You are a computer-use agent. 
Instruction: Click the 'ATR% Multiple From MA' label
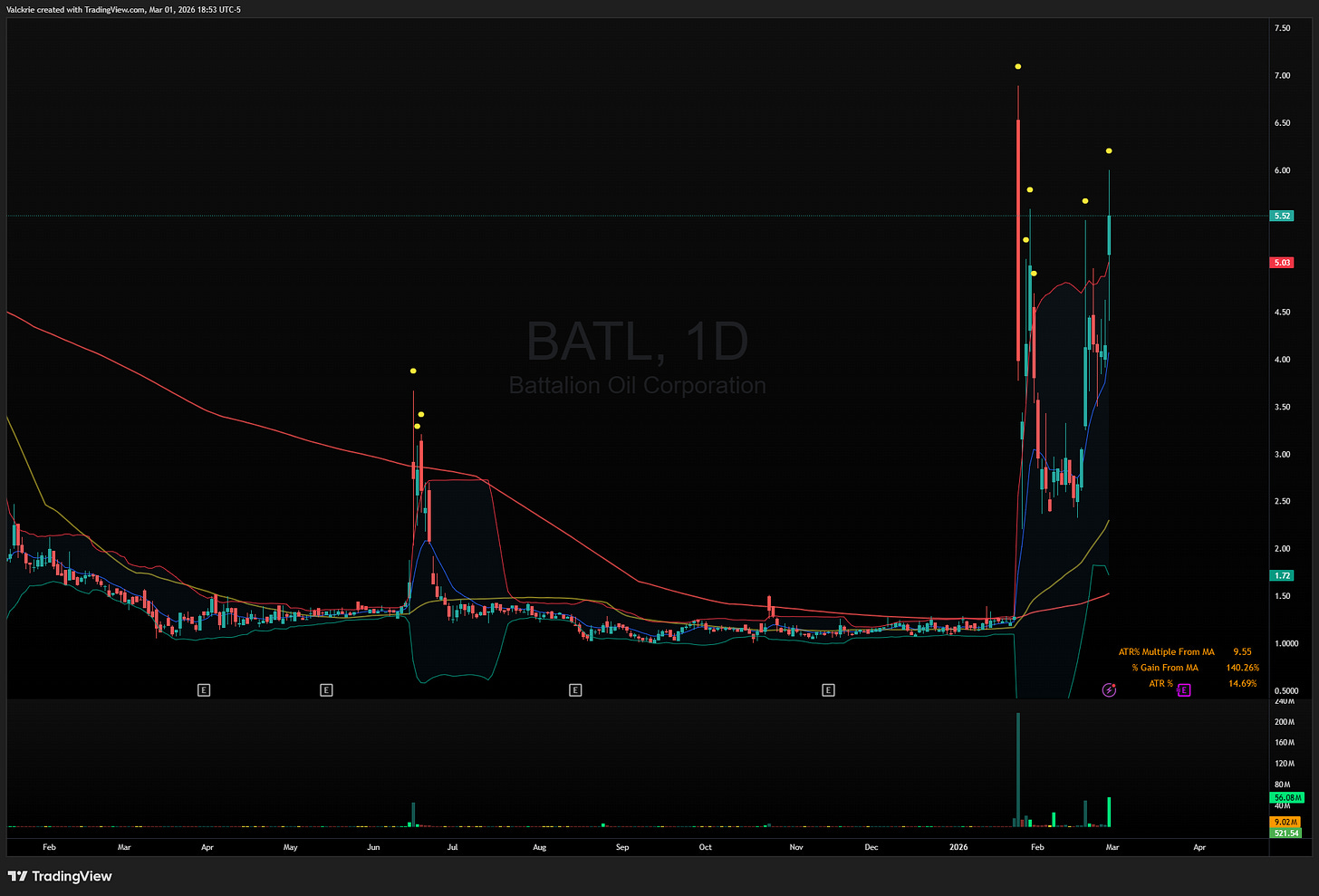click(x=1167, y=651)
